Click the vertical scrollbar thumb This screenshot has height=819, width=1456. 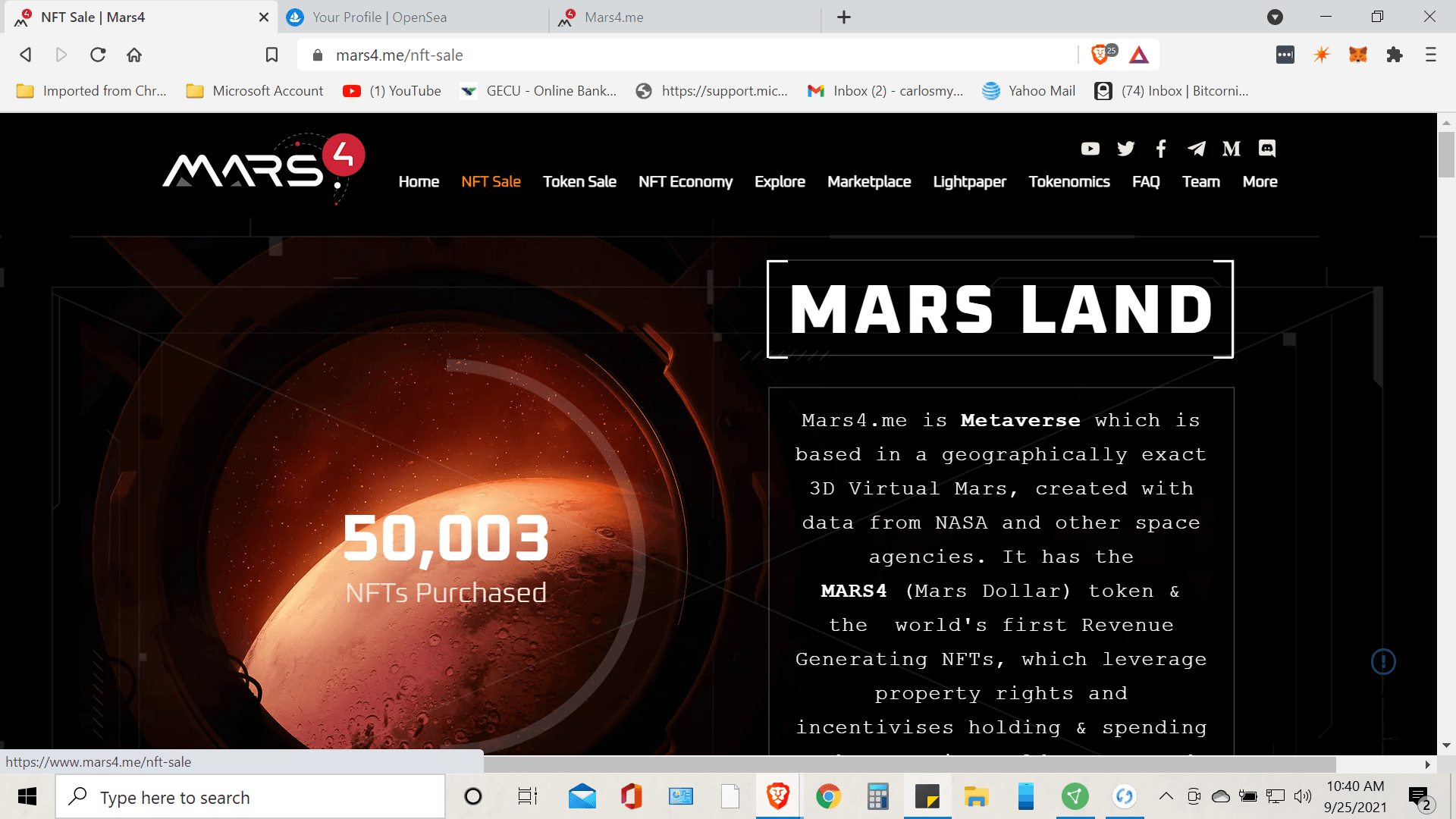point(1446,155)
